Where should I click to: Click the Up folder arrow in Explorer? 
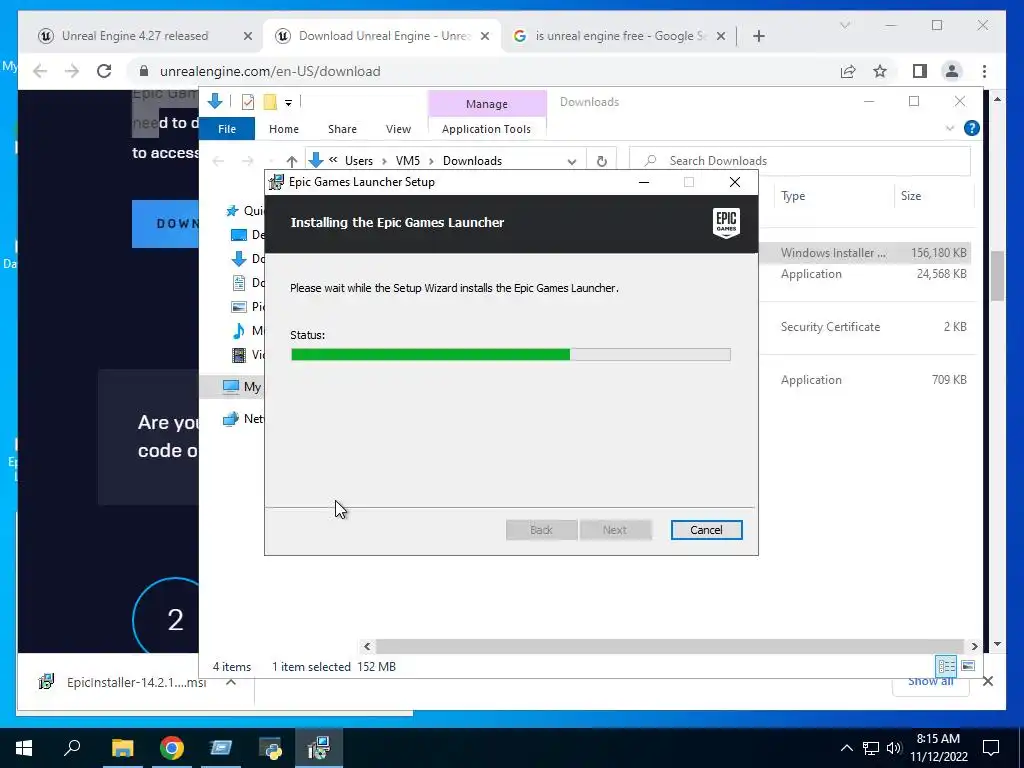[291, 161]
